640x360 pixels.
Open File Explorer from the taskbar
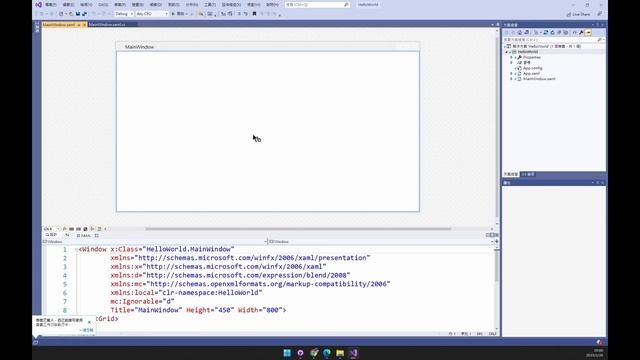340,353
